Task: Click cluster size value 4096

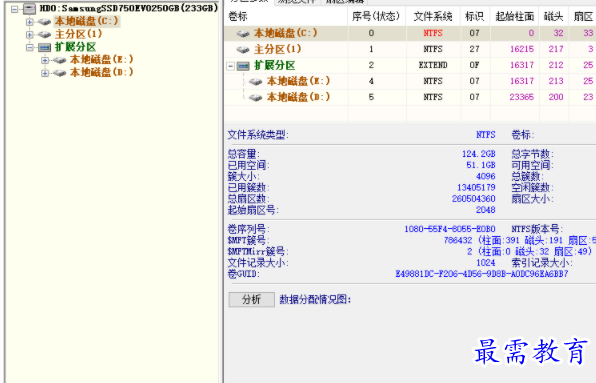Action: pos(486,176)
